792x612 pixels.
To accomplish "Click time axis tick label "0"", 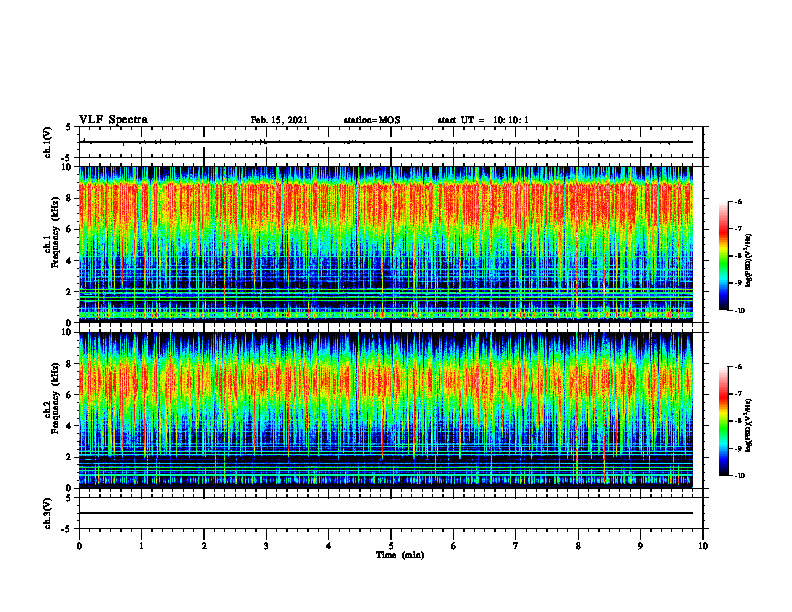I will point(79,546).
